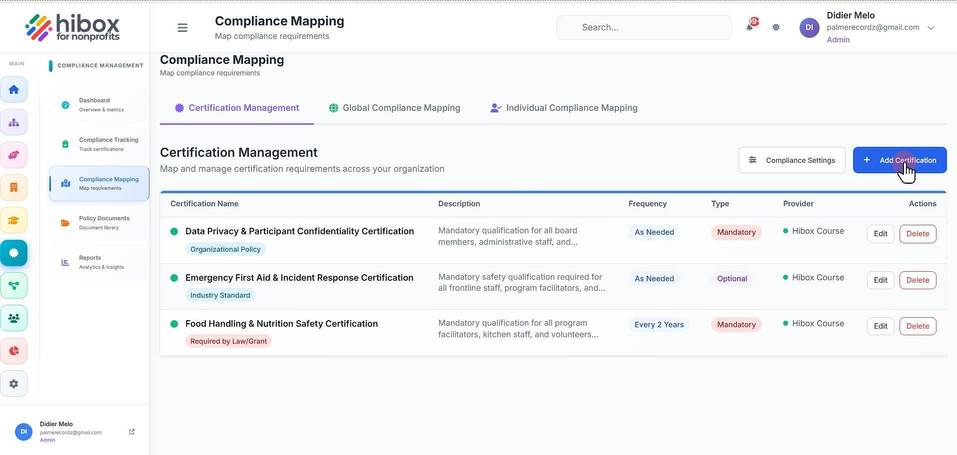
Task: Switch to Global Compliance Mapping tab
Action: coord(394,108)
